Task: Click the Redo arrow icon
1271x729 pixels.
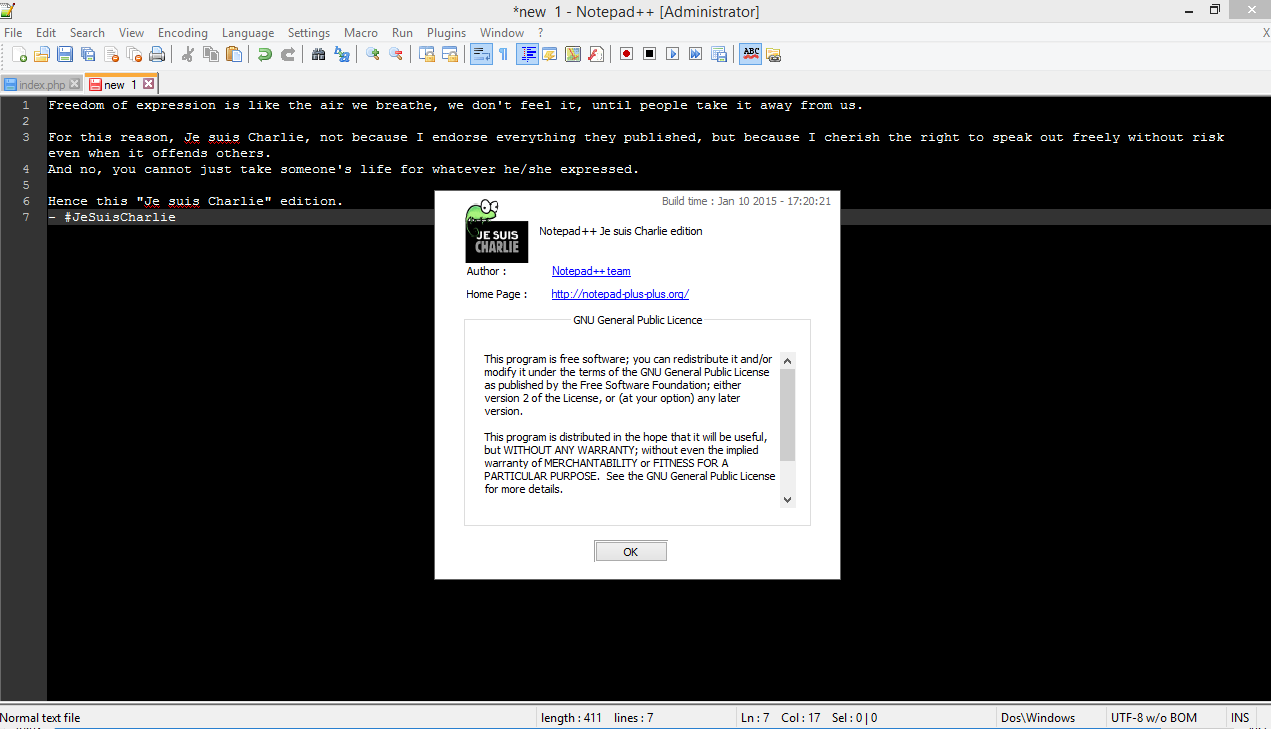Action: coord(287,54)
